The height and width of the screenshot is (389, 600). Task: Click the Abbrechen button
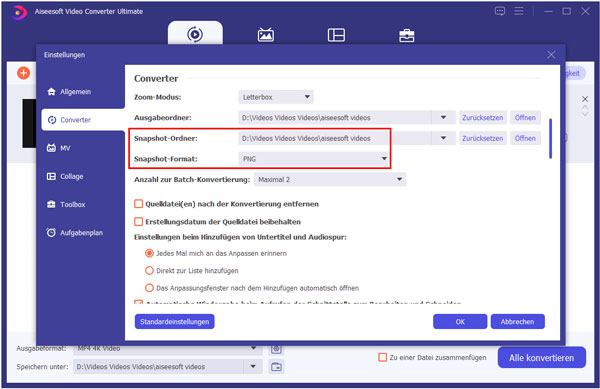tap(517, 322)
